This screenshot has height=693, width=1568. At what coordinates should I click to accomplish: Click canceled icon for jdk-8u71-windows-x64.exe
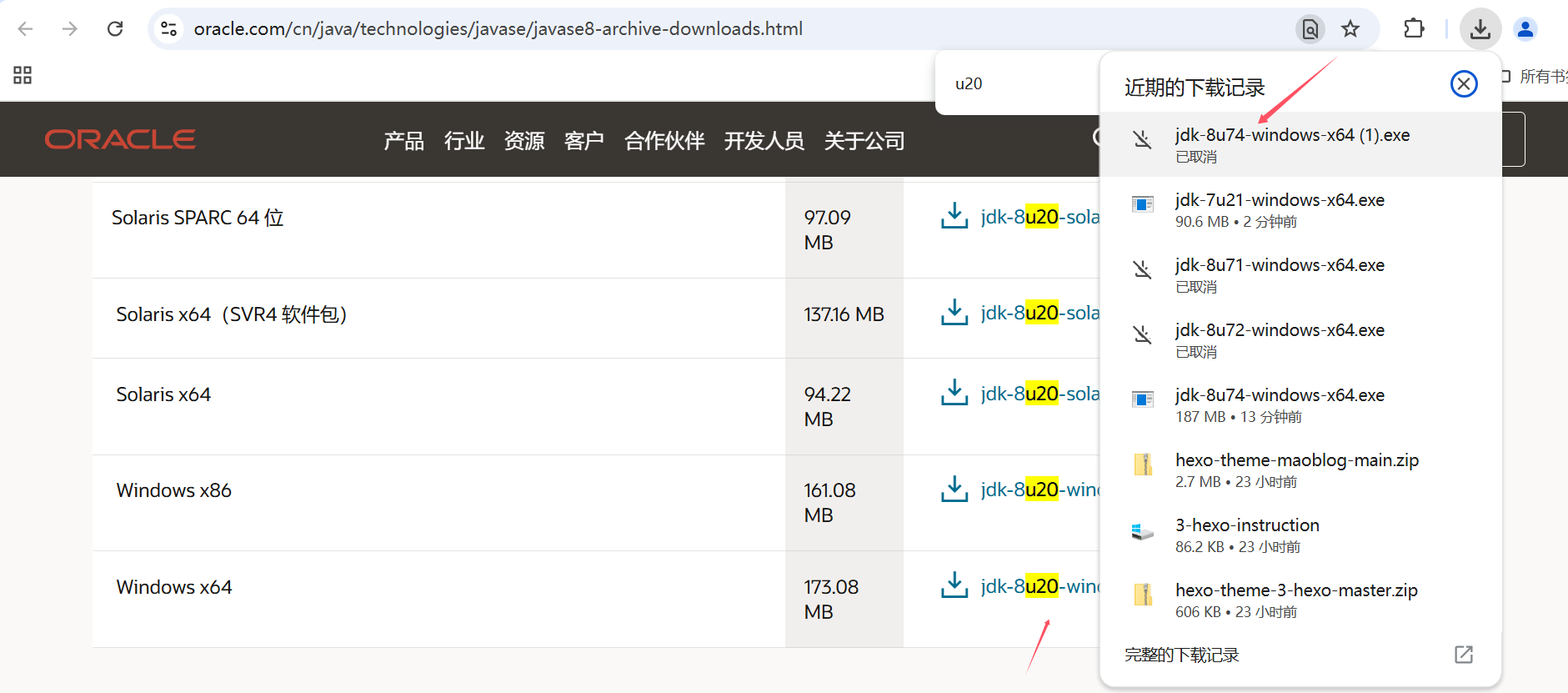click(x=1142, y=269)
